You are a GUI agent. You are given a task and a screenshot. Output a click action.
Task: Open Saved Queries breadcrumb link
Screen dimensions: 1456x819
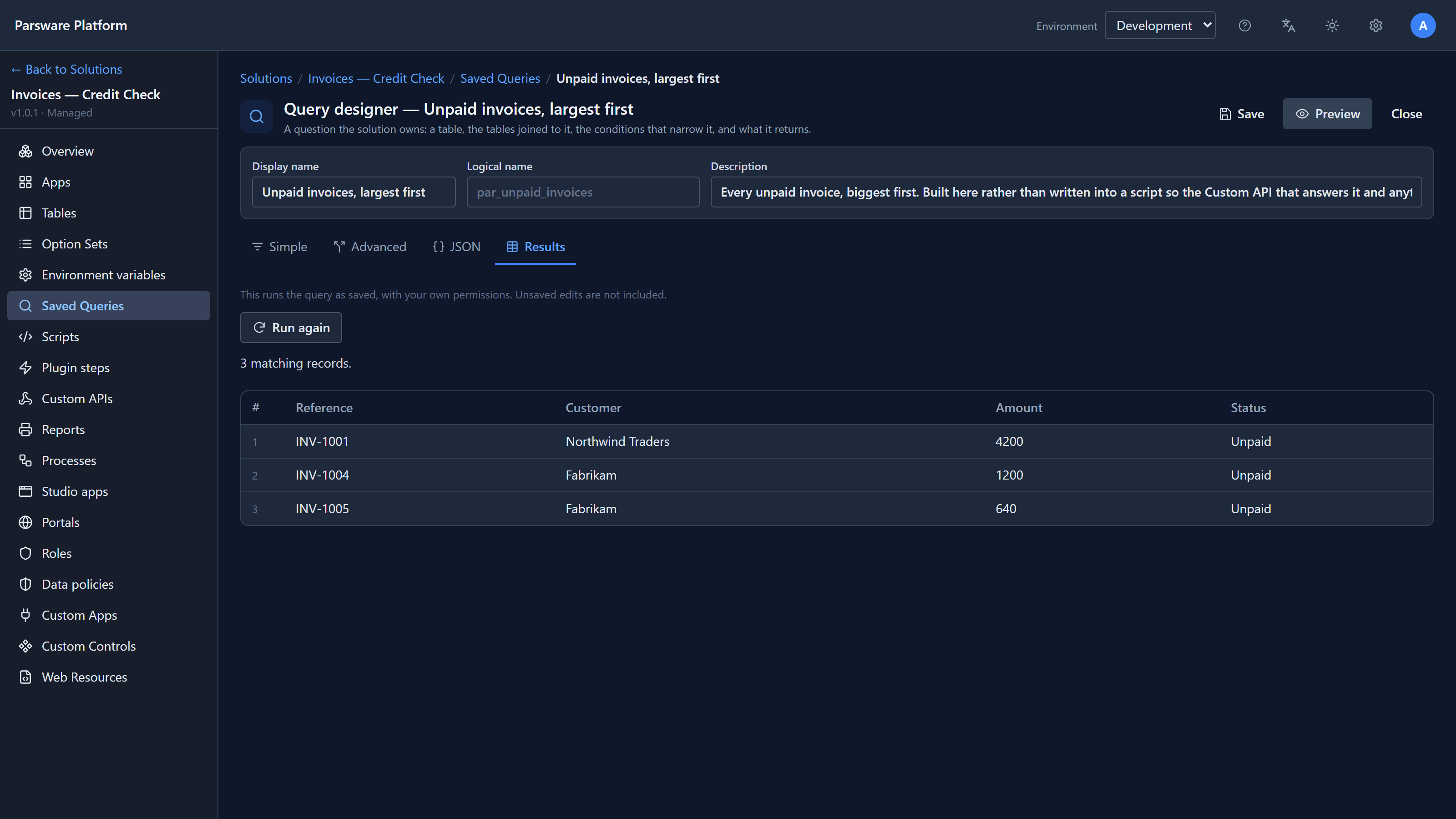coord(500,79)
